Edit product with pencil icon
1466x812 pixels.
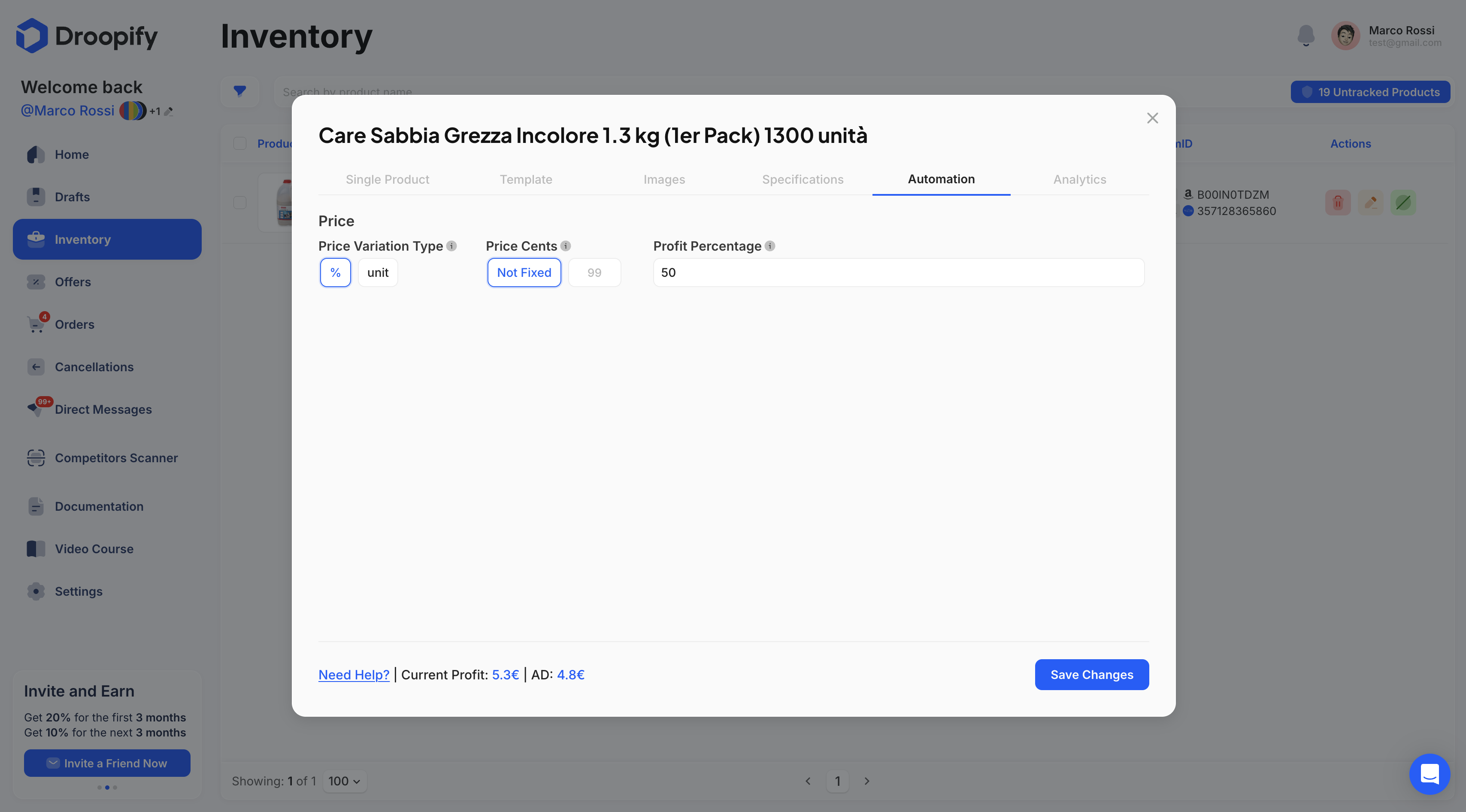coord(1370,203)
